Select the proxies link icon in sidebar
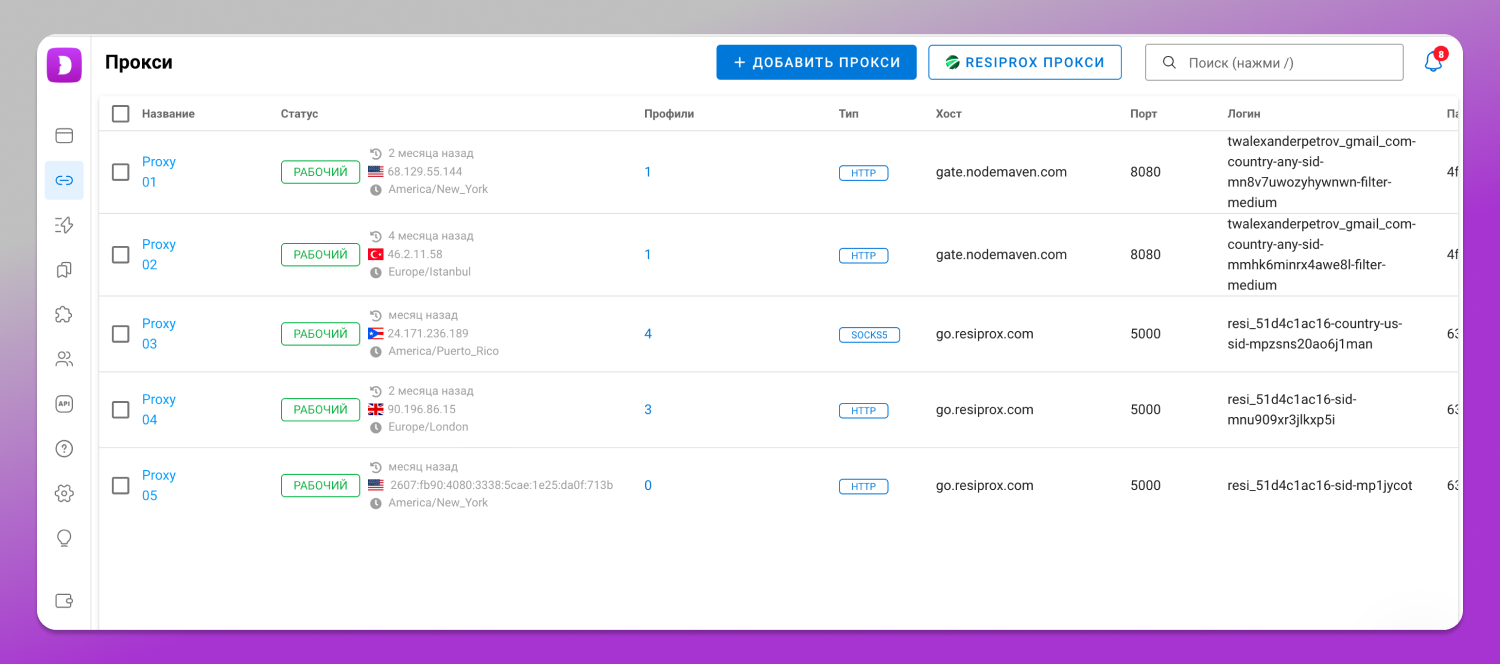 [64, 180]
